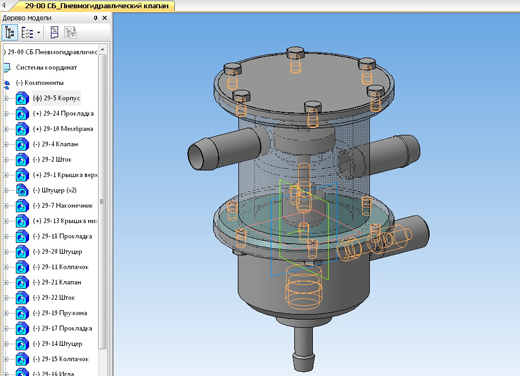Click the part icon of 29-24 Прокладка
Viewport: 520px width, 376px height.
point(22,114)
